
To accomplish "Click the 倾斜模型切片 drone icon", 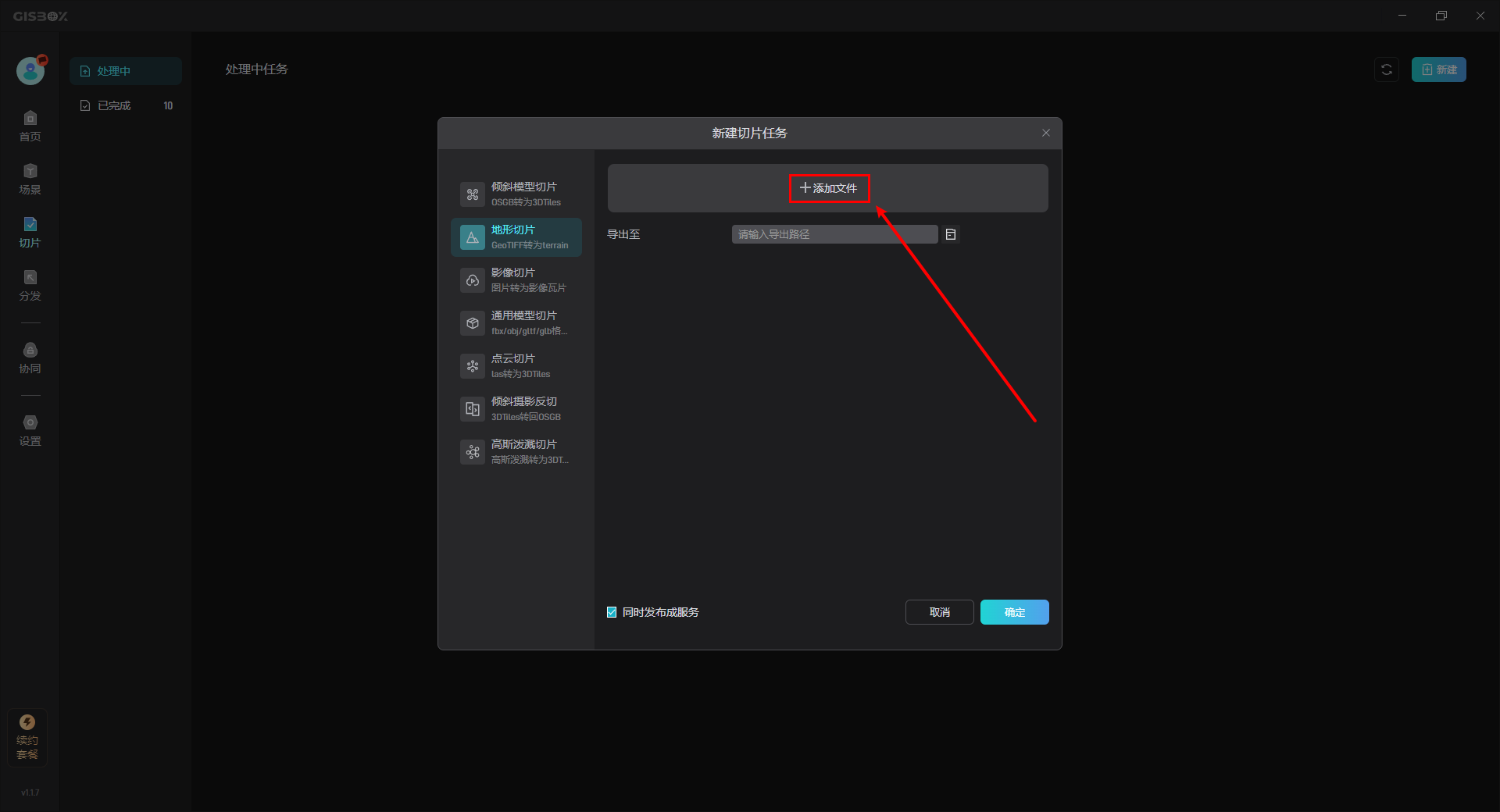I will click(473, 194).
